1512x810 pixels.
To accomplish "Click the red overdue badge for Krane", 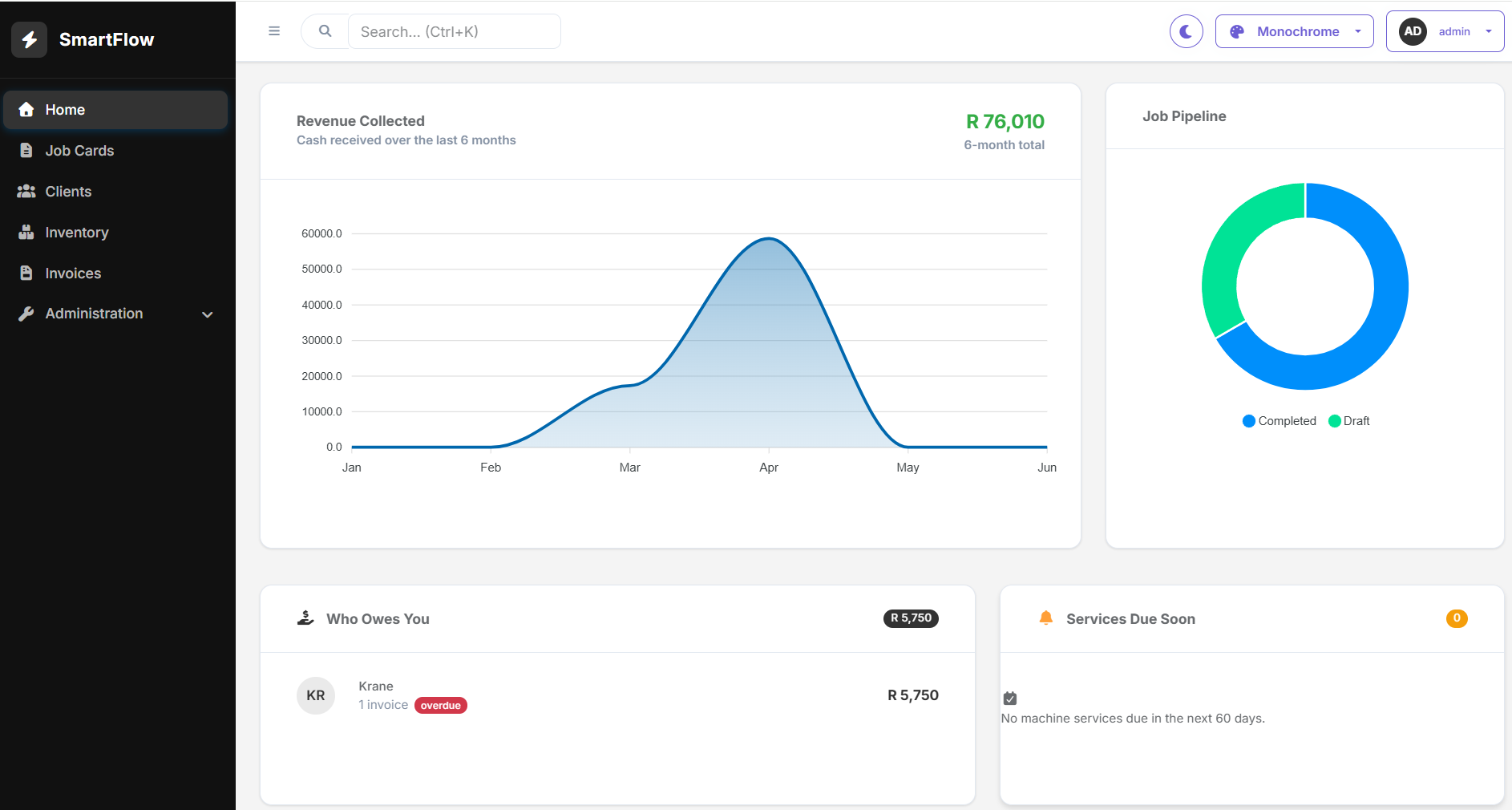I will [x=441, y=706].
